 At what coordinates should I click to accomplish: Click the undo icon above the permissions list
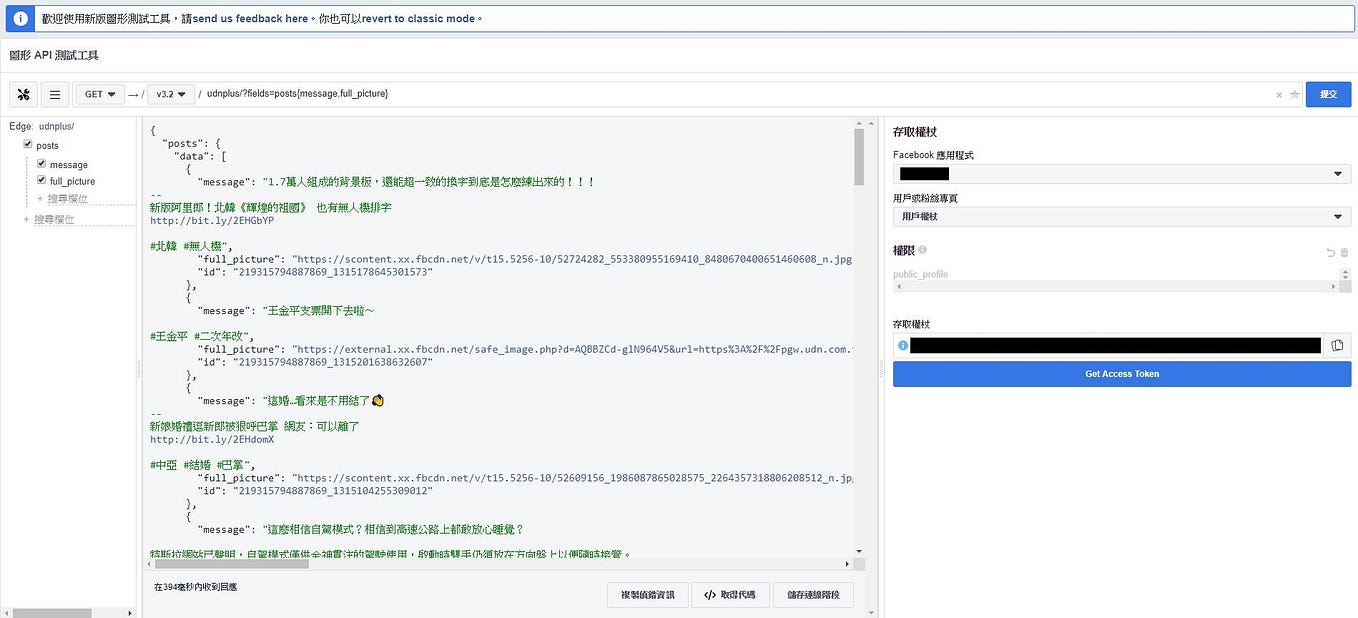(1330, 252)
